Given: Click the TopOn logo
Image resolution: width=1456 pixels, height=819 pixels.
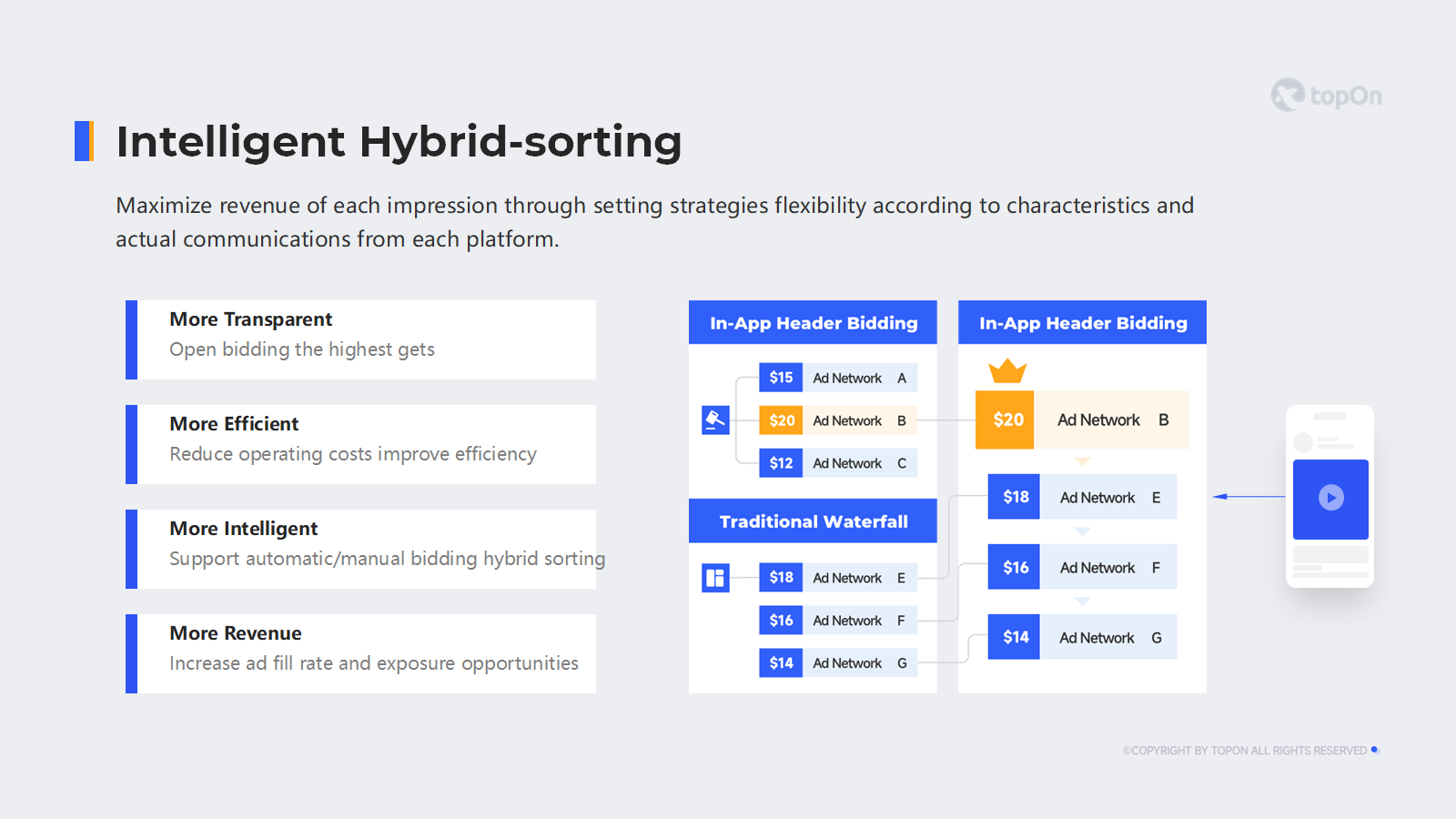Looking at the screenshot, I should click(1327, 95).
